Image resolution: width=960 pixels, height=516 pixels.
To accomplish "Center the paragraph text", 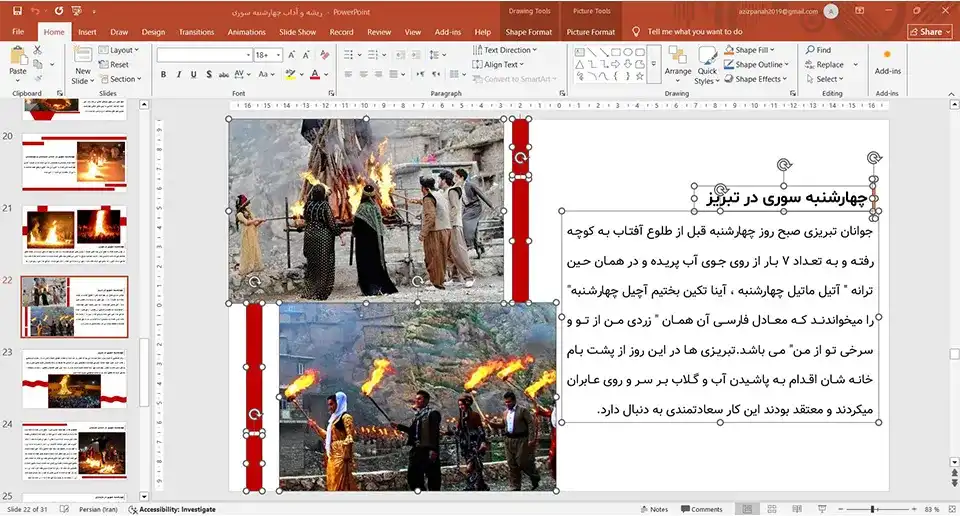I will (x=364, y=75).
